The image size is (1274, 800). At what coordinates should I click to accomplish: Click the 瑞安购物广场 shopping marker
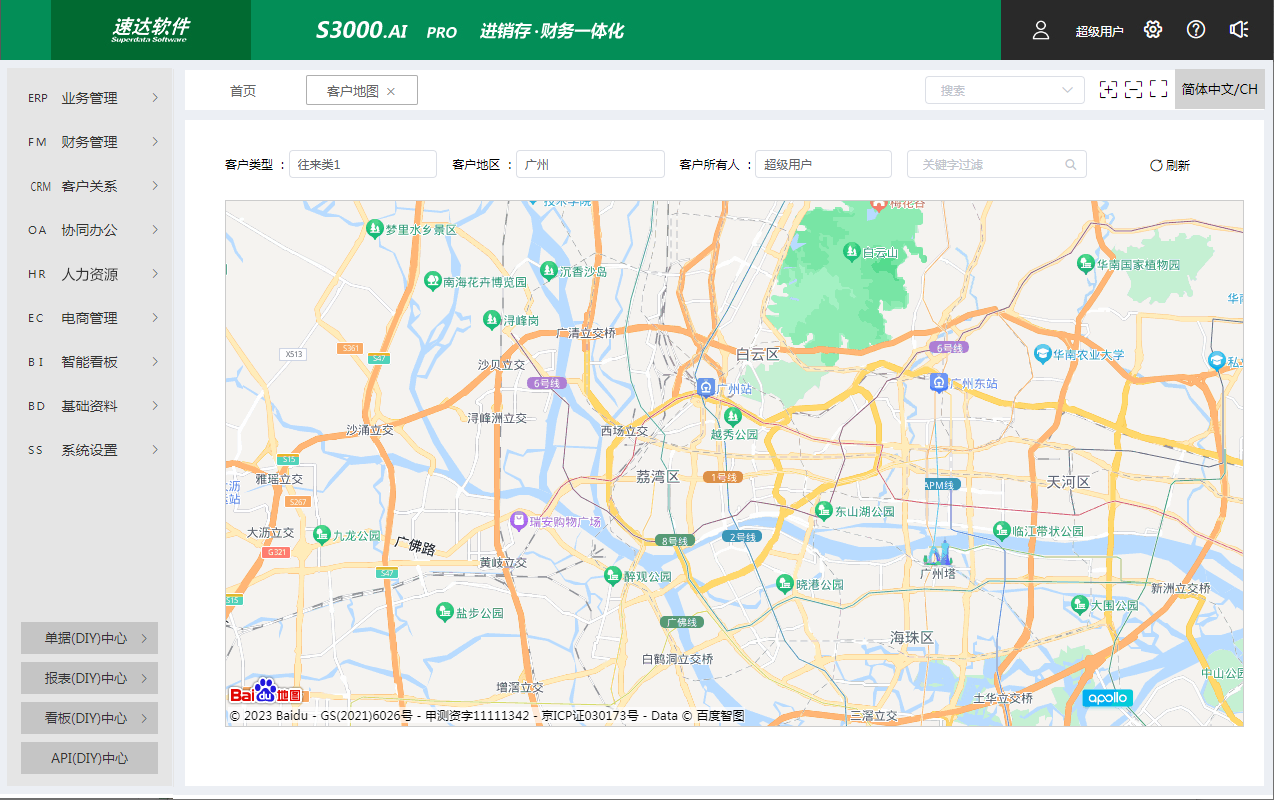pyautogui.click(x=518, y=520)
